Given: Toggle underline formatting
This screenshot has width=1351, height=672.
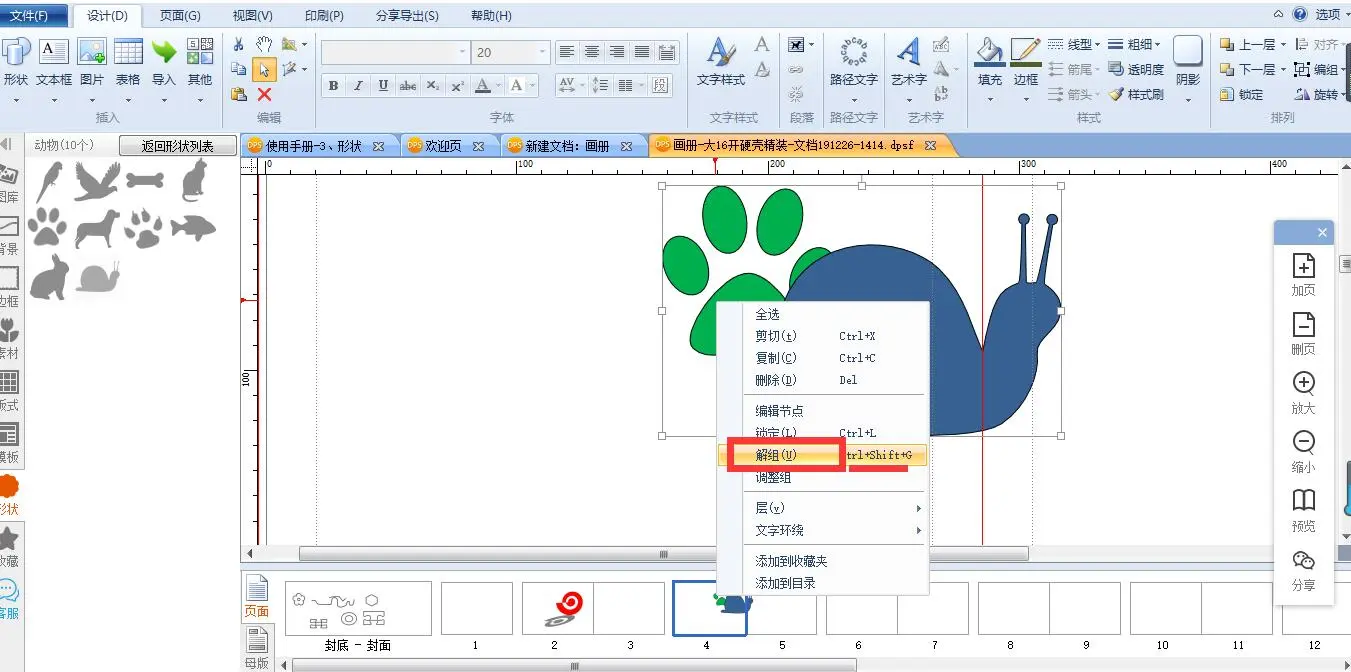Looking at the screenshot, I should pyautogui.click(x=383, y=86).
